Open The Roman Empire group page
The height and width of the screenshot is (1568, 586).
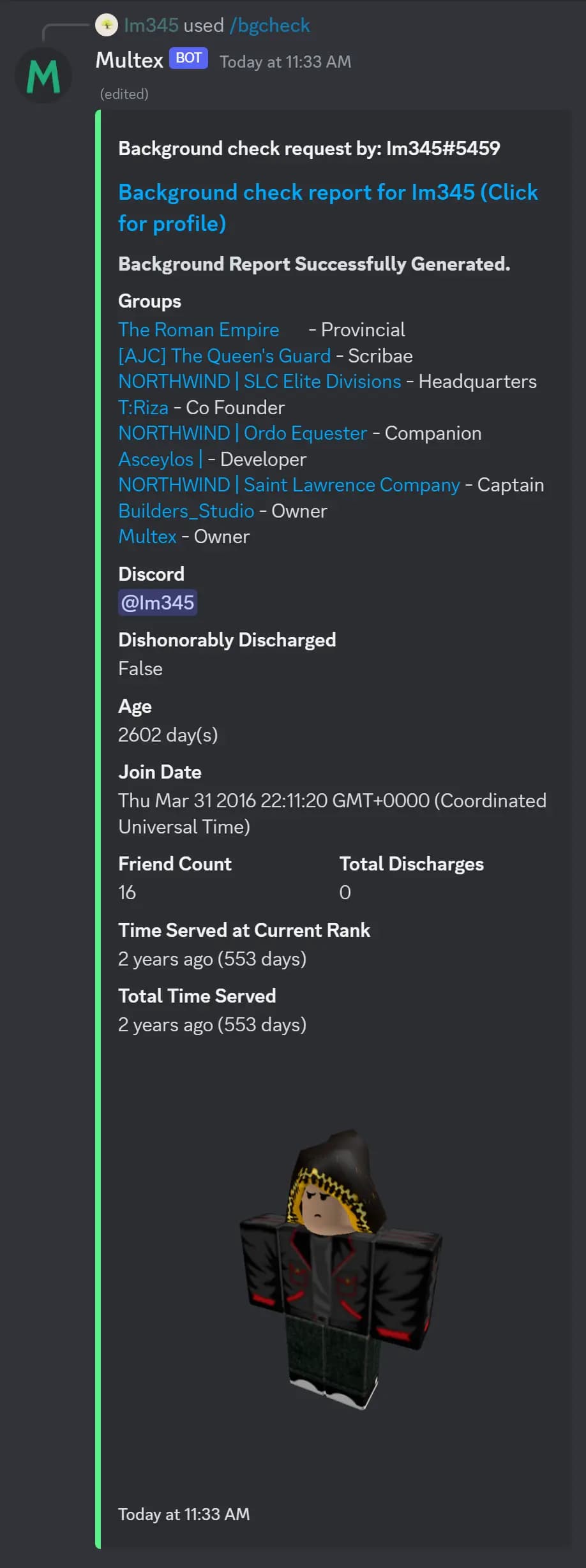(199, 330)
